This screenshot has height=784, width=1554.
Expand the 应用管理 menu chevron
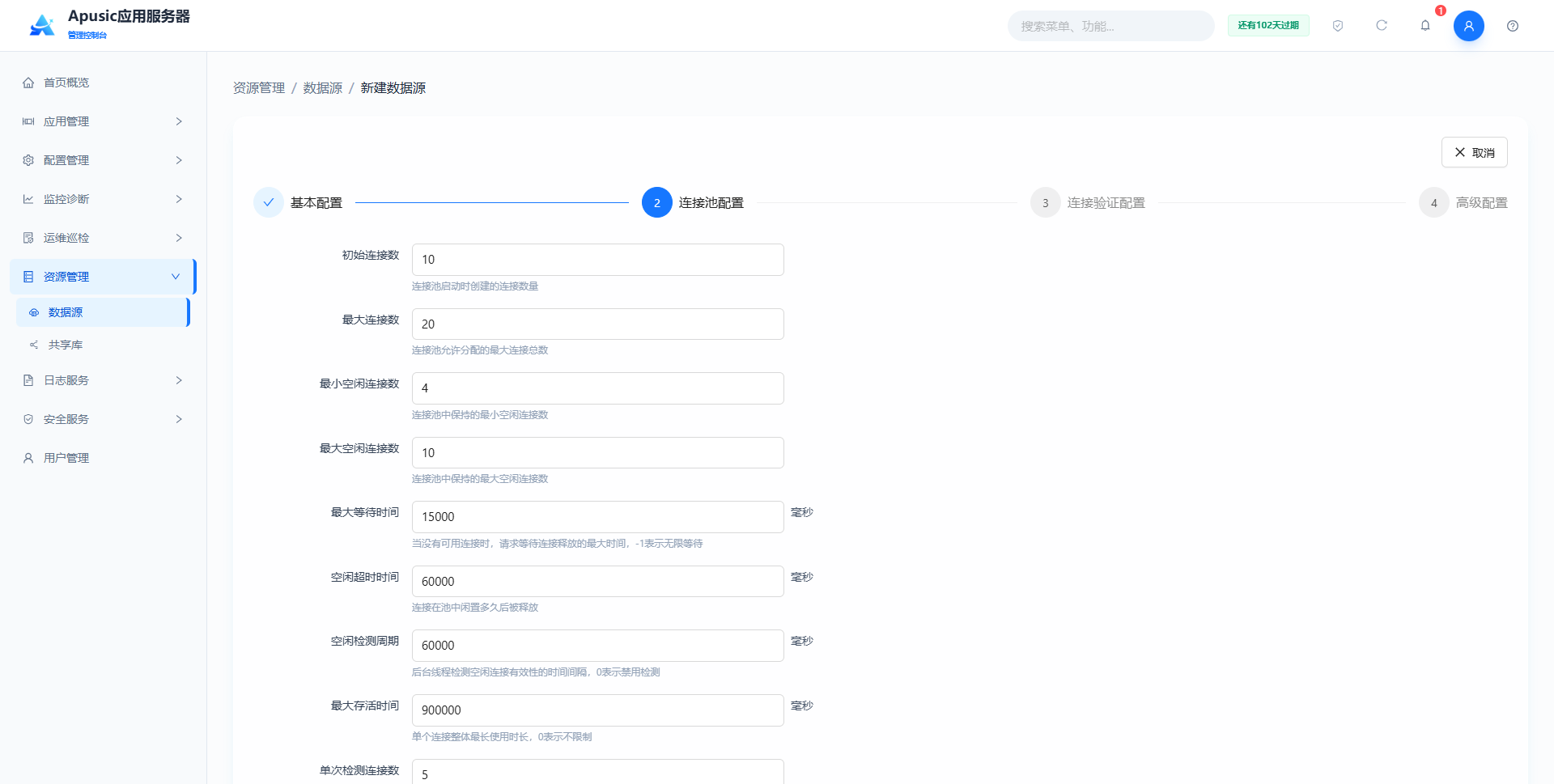pyautogui.click(x=179, y=121)
